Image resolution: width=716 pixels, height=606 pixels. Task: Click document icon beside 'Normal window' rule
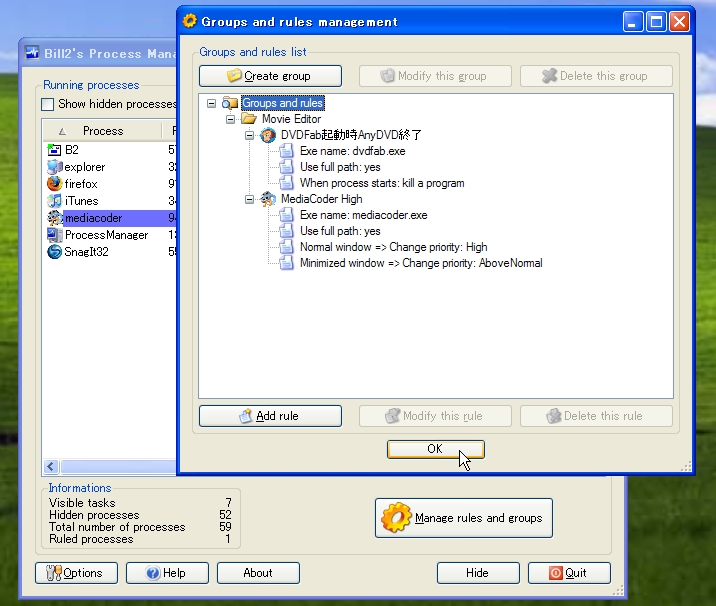pos(286,247)
